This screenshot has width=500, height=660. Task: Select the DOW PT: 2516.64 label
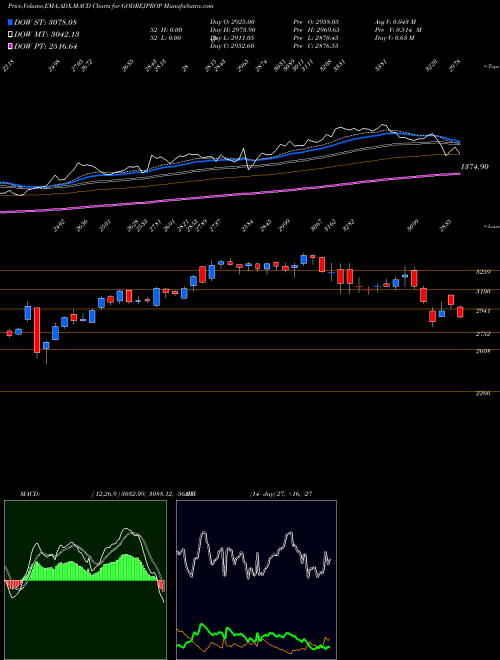(45, 46)
